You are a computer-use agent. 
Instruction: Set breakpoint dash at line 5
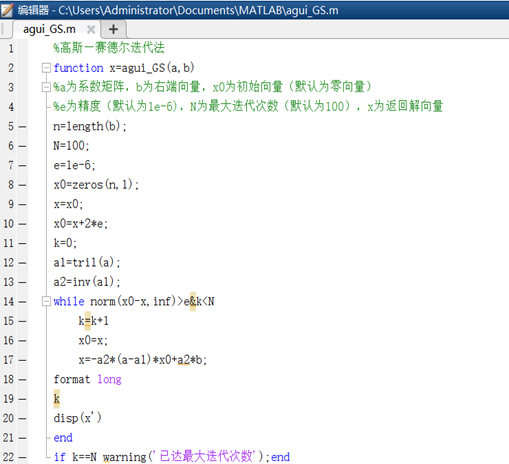click(x=22, y=127)
